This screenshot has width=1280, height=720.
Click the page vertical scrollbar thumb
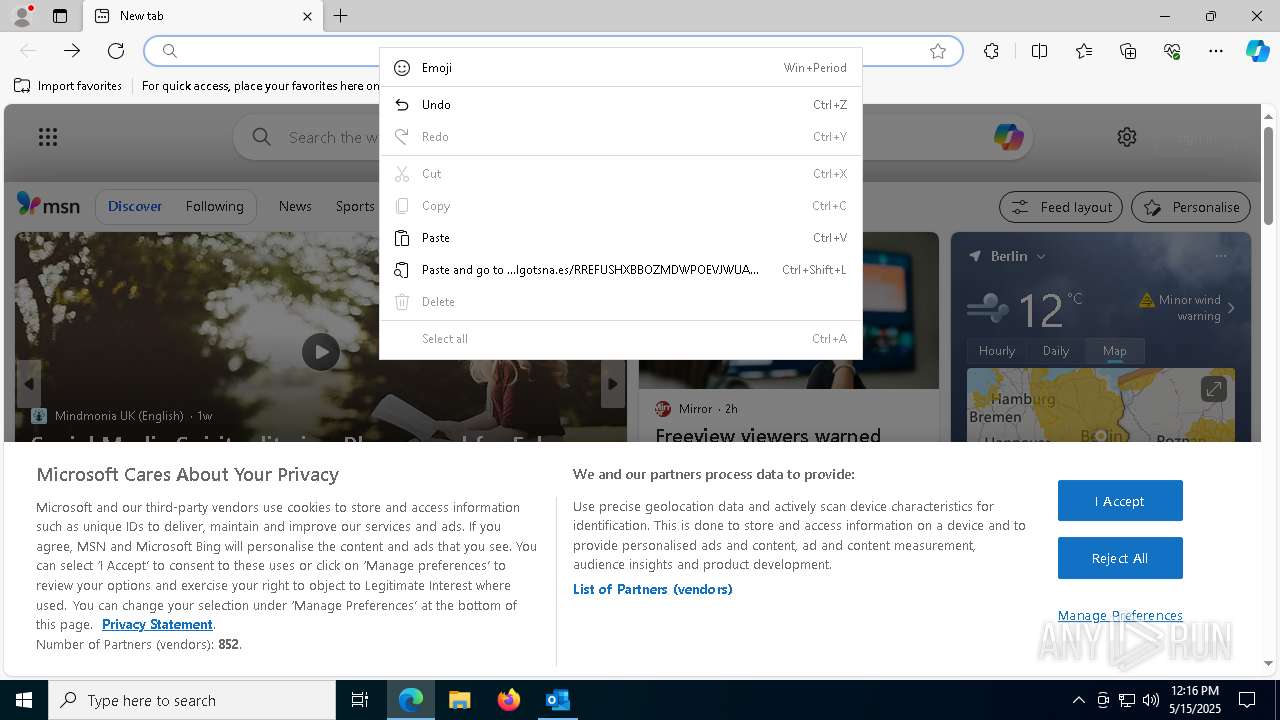pyautogui.click(x=1269, y=175)
